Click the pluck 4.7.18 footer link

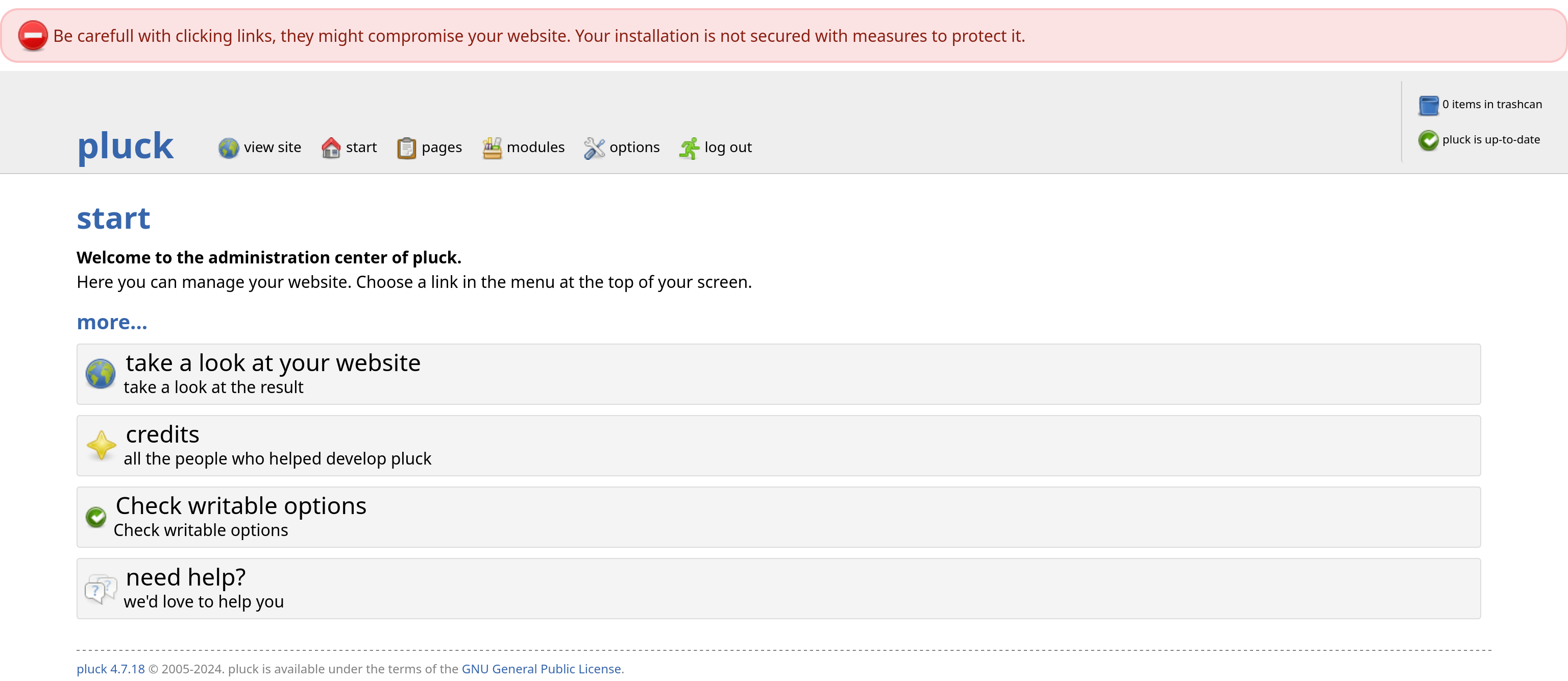[111, 668]
